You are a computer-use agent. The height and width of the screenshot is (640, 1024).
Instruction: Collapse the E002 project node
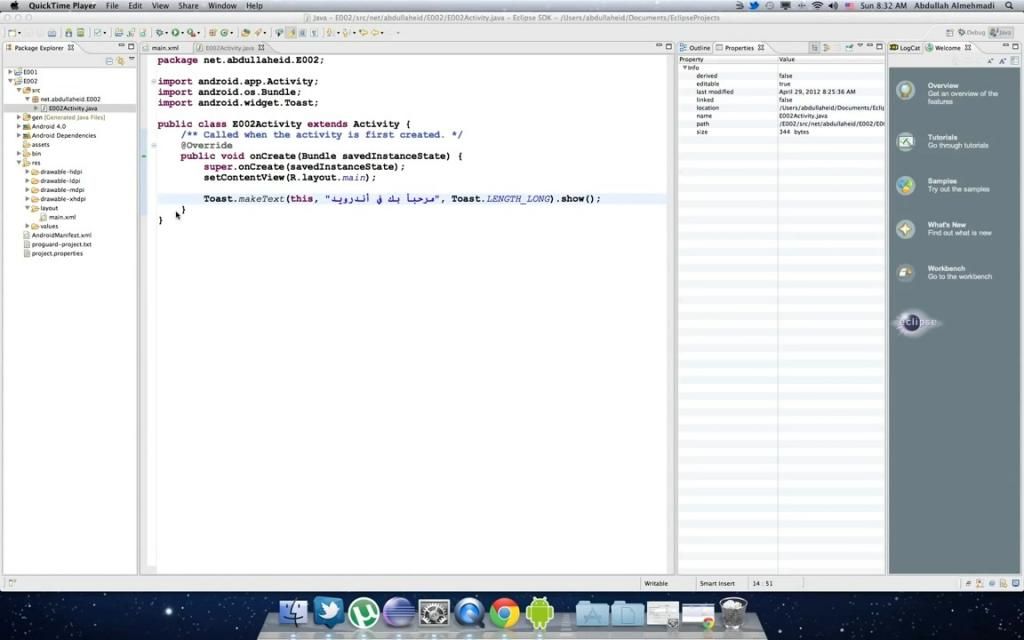(x=10, y=81)
